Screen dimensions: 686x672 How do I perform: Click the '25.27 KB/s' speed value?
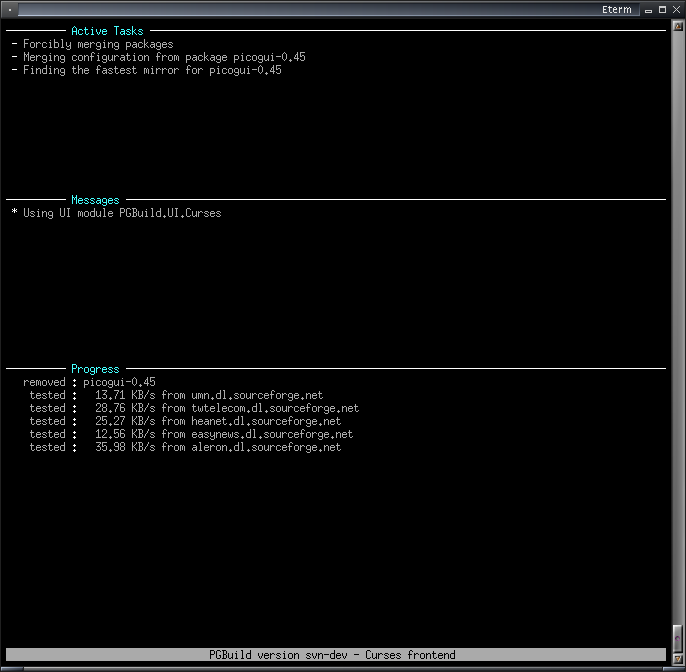[x=125, y=421]
